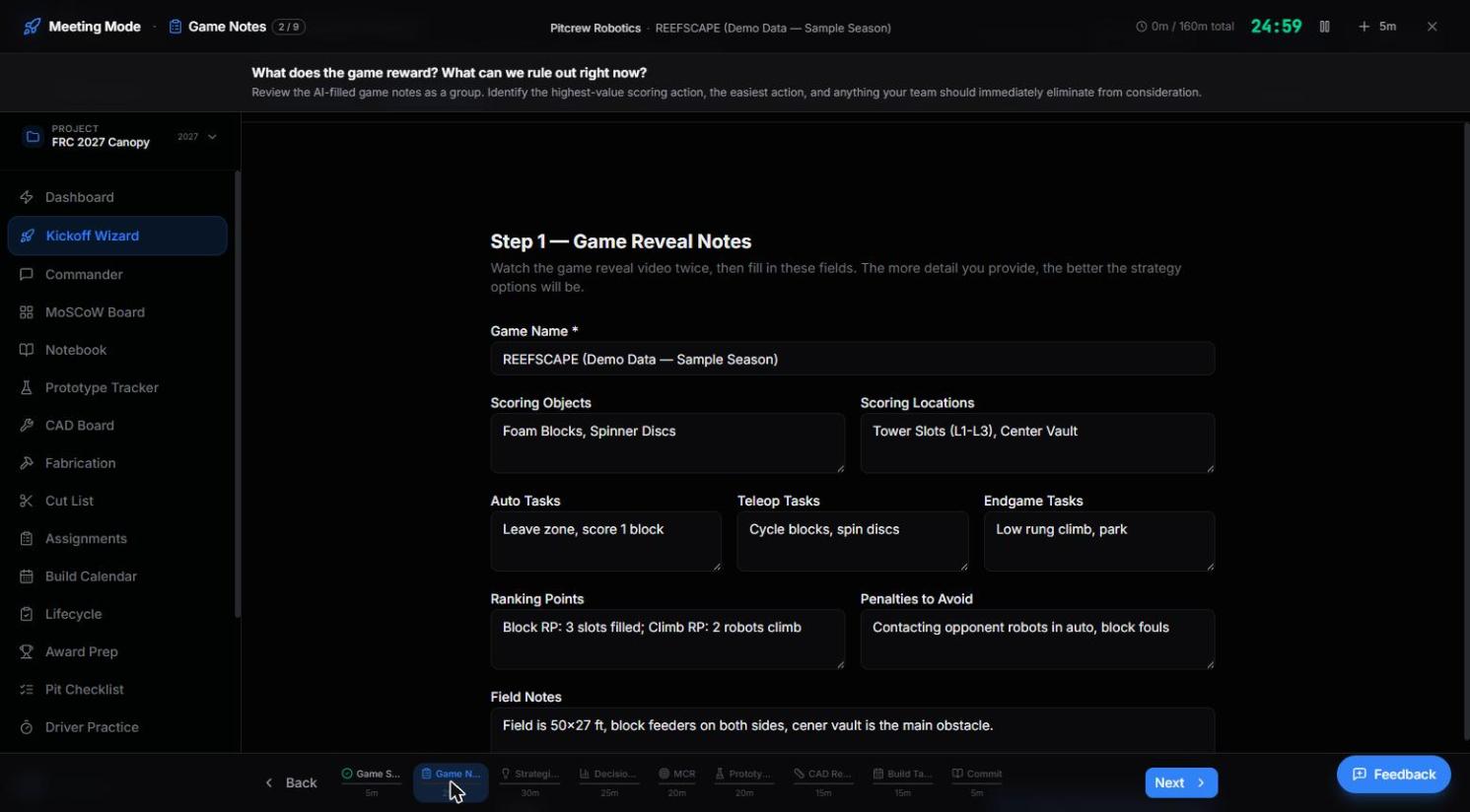Go Back to the previous step
1470x812 pixels.
(x=291, y=782)
